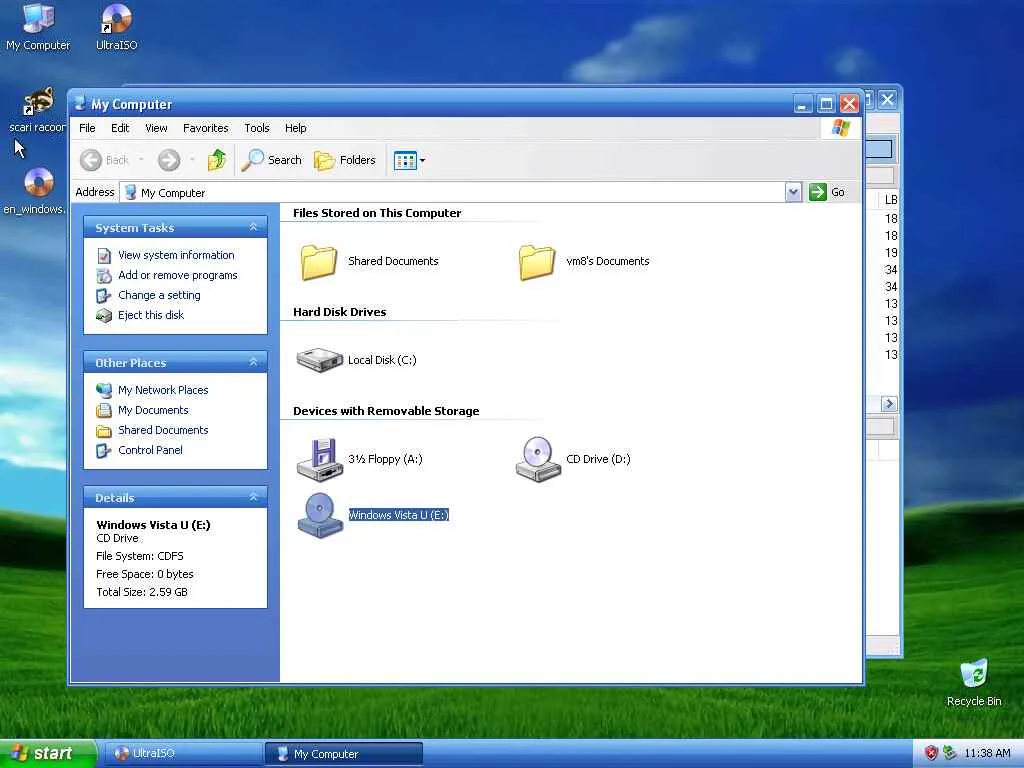Click the Forward navigation button
This screenshot has width=1024, height=768.
point(169,160)
